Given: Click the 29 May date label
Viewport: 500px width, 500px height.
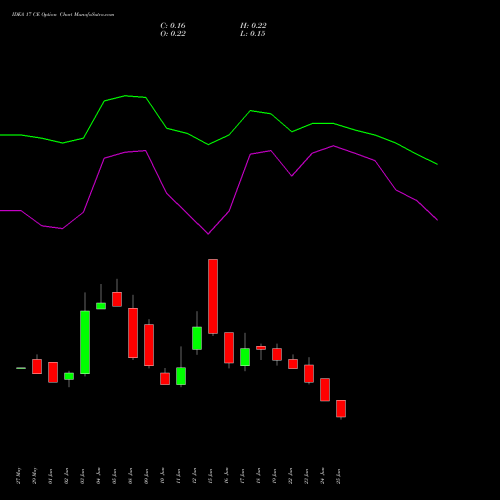Looking at the screenshot, I should tap(35, 476).
